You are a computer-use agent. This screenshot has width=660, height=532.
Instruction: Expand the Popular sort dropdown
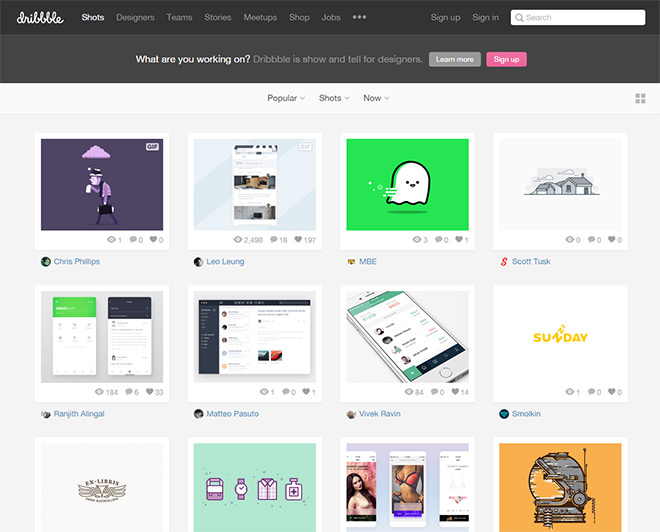point(286,98)
